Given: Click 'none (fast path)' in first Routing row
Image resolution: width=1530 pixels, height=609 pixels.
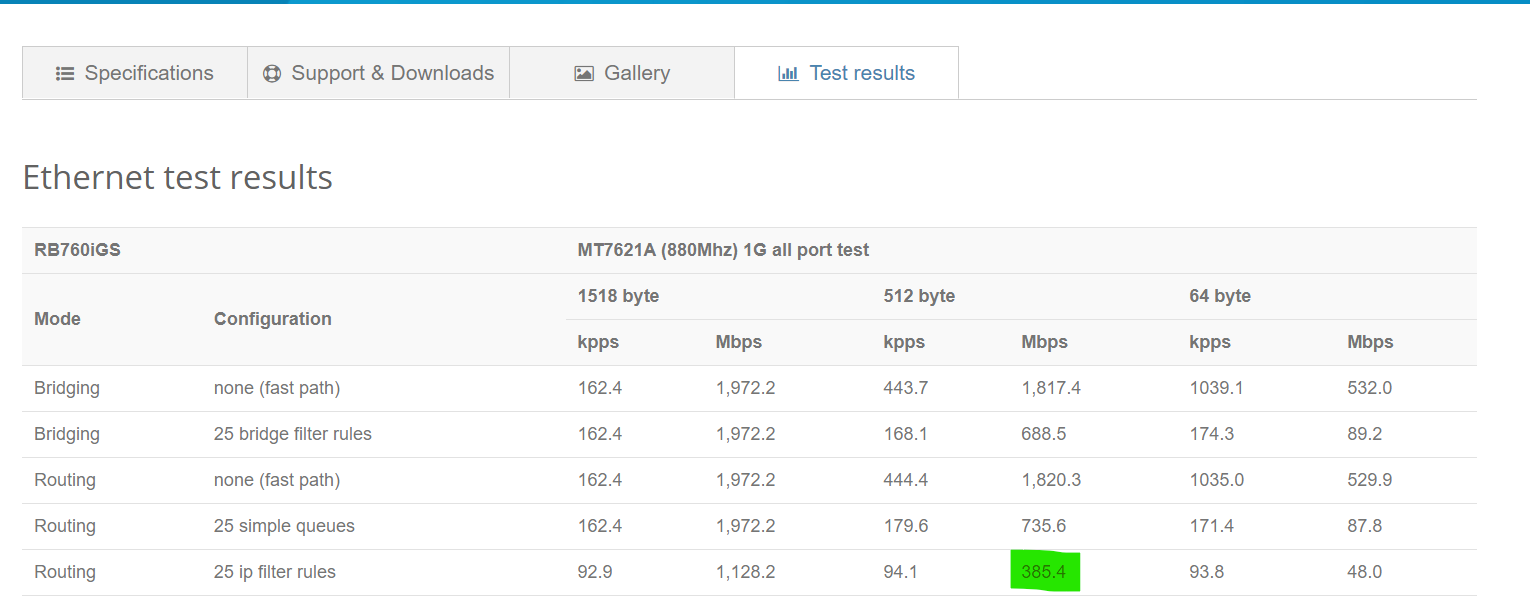Looking at the screenshot, I should (277, 480).
